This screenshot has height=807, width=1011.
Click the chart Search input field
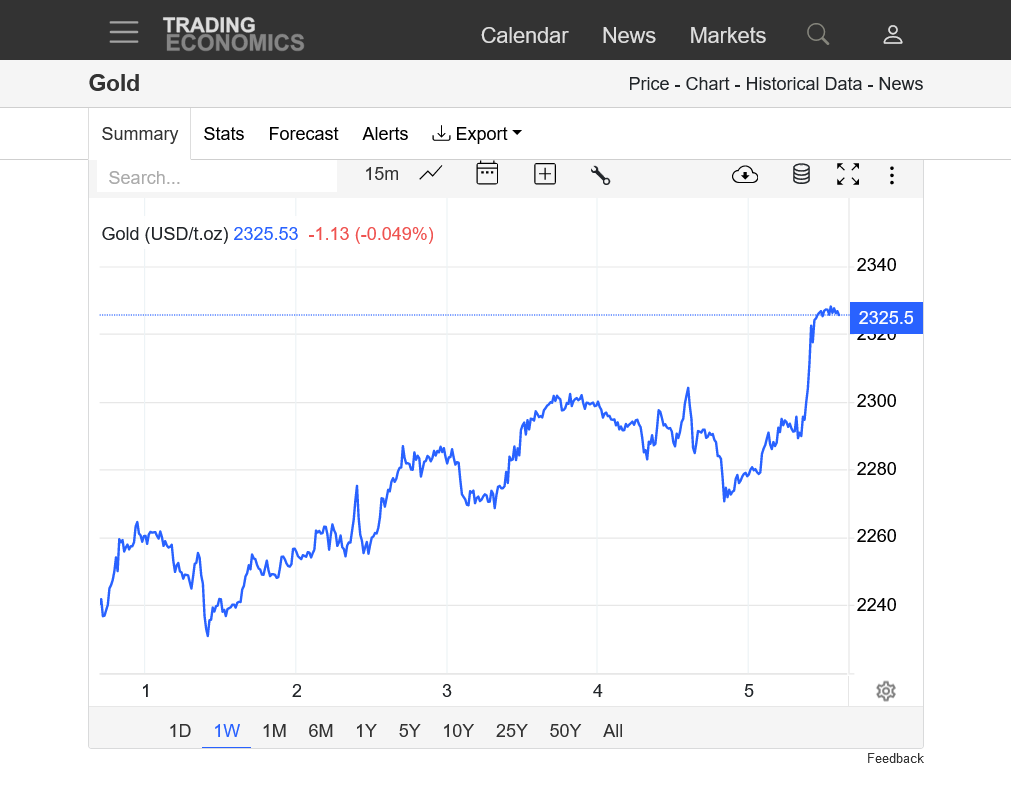[216, 178]
